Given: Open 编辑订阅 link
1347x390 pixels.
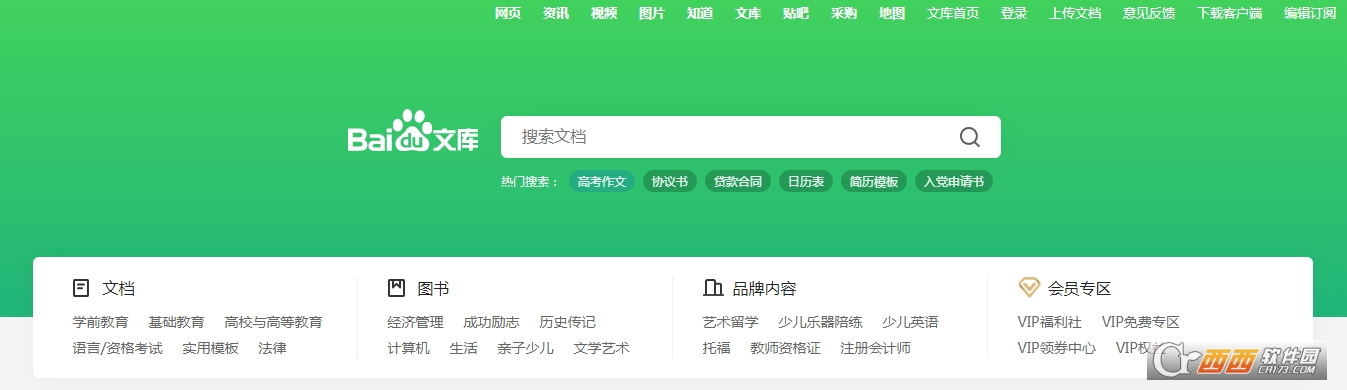Looking at the screenshot, I should pyautogui.click(x=1310, y=13).
